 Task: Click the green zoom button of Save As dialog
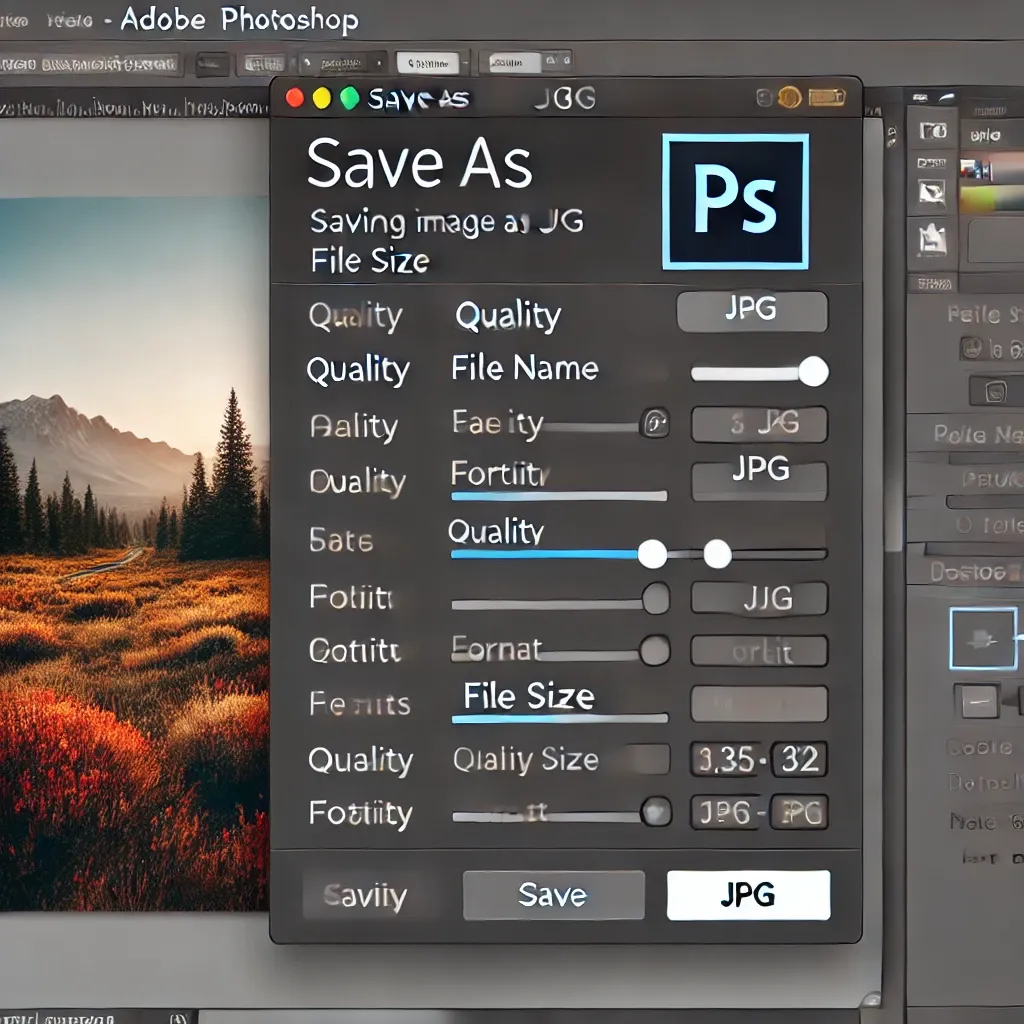click(349, 99)
